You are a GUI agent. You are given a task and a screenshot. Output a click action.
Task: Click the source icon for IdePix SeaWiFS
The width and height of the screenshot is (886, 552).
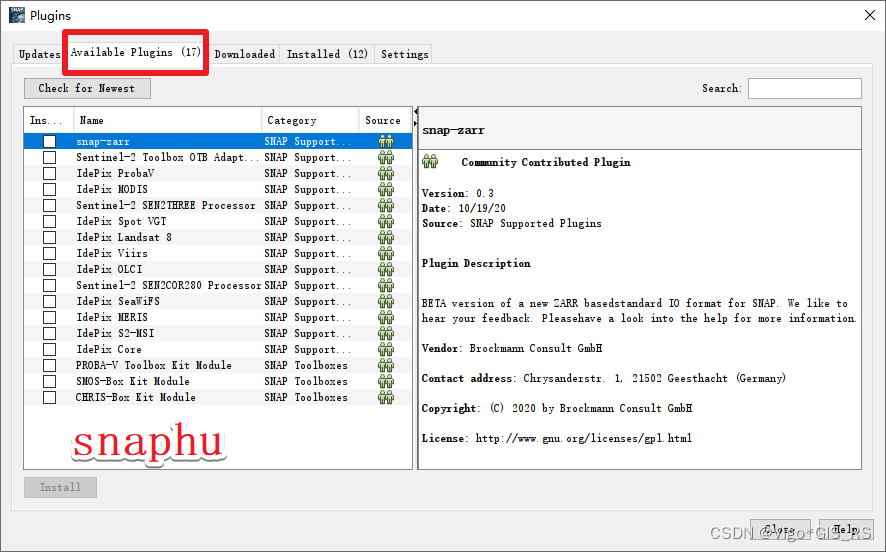click(386, 302)
